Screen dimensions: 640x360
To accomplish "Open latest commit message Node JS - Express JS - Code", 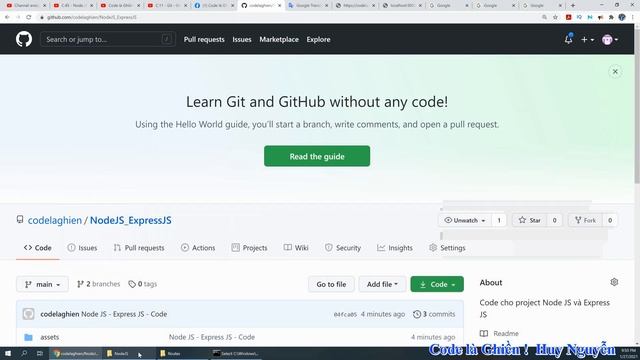I will (x=124, y=314).
